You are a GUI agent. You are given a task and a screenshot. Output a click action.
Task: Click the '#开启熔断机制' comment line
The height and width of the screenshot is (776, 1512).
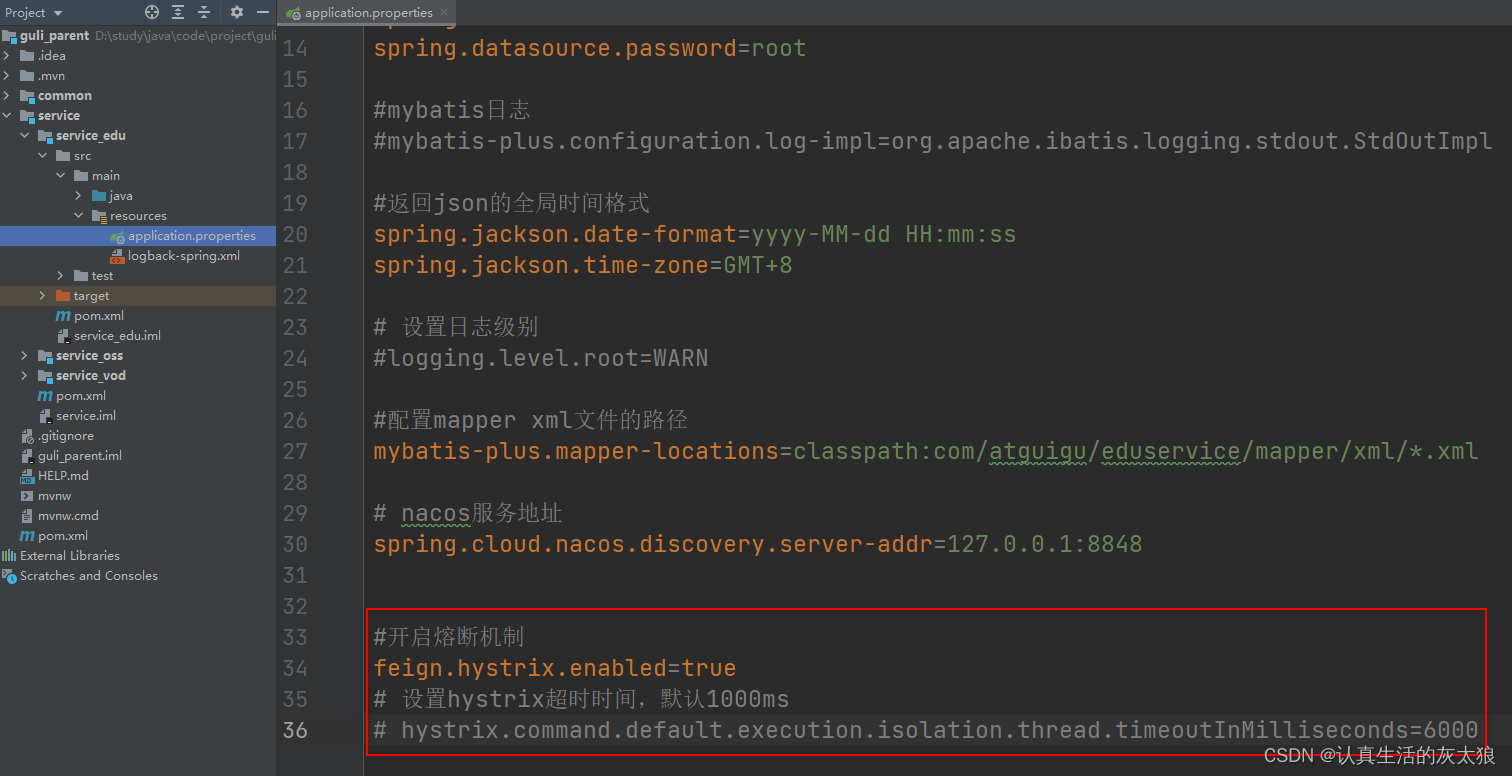click(x=449, y=637)
